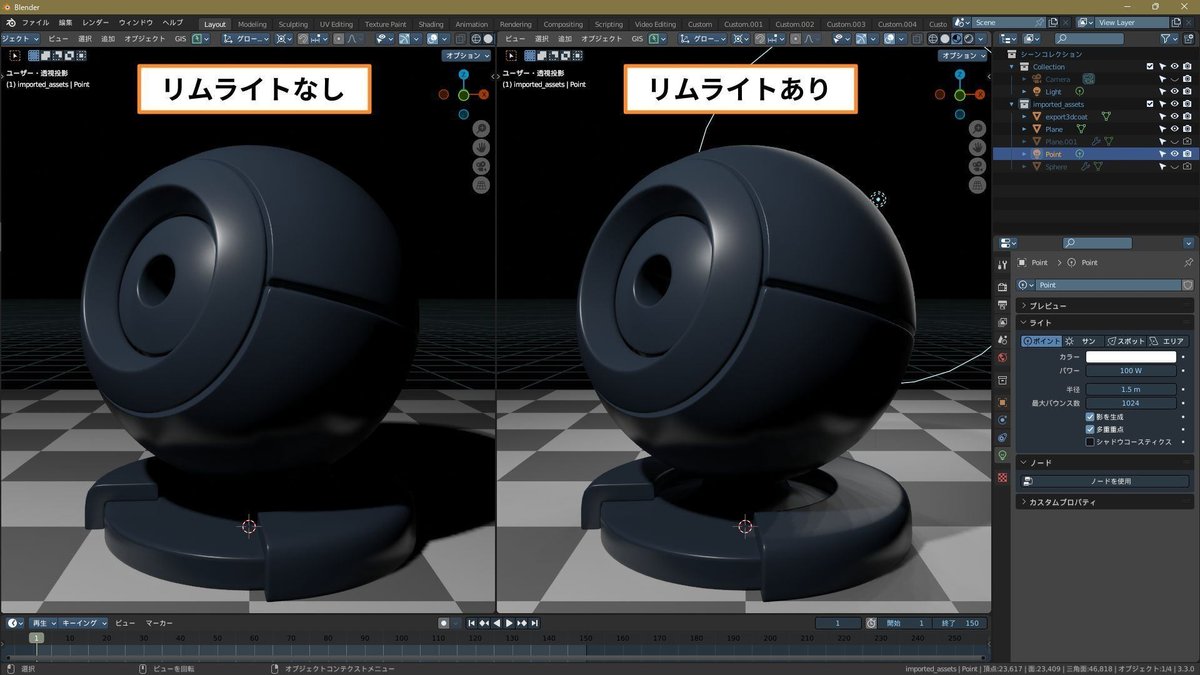
Task: Disable Plane in renders via camera icon
Action: [x=1187, y=129]
